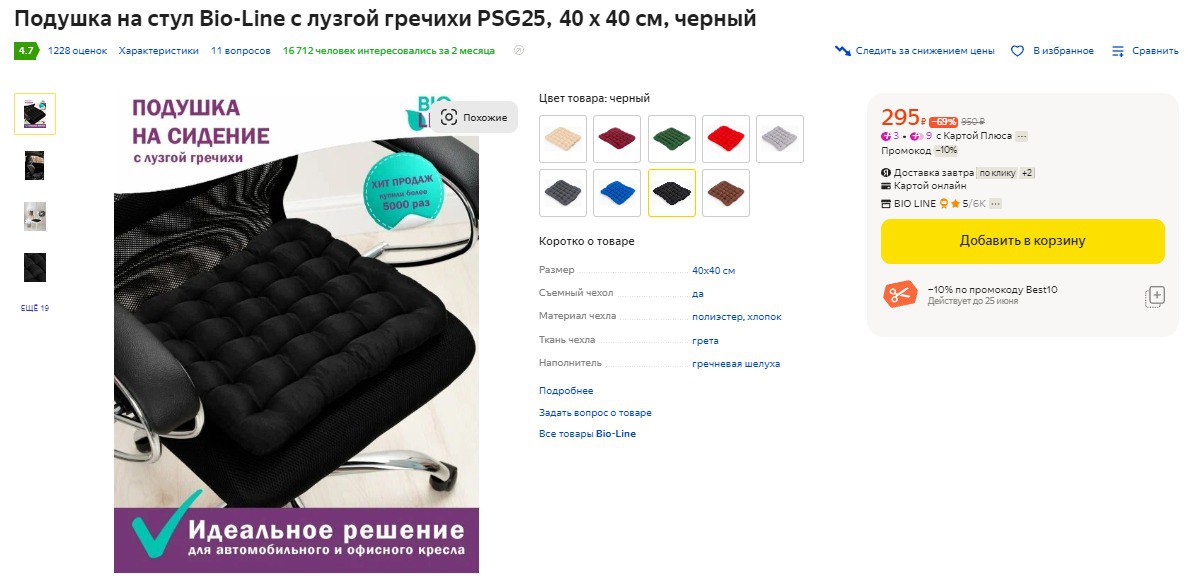The height and width of the screenshot is (580, 1188).
Task: Open Все товары Bio-Line link
Action: [587, 434]
